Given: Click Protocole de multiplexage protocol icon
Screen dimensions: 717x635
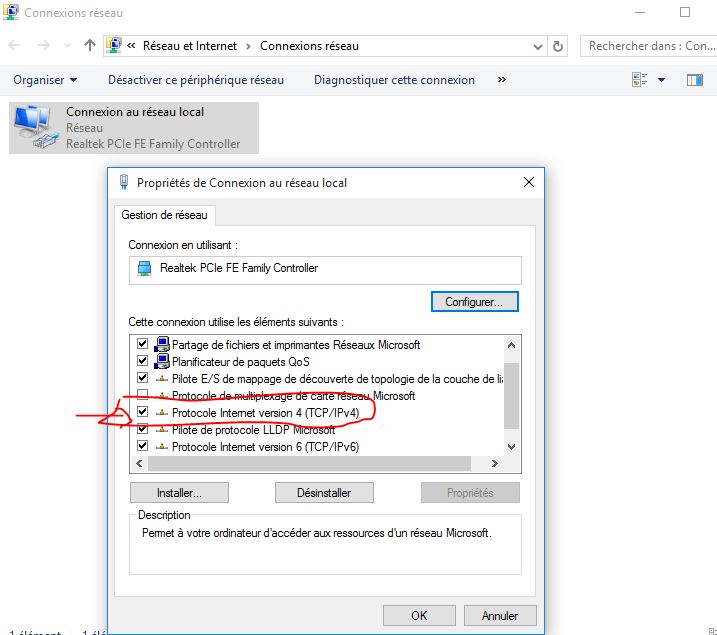Looking at the screenshot, I should coord(161,395).
